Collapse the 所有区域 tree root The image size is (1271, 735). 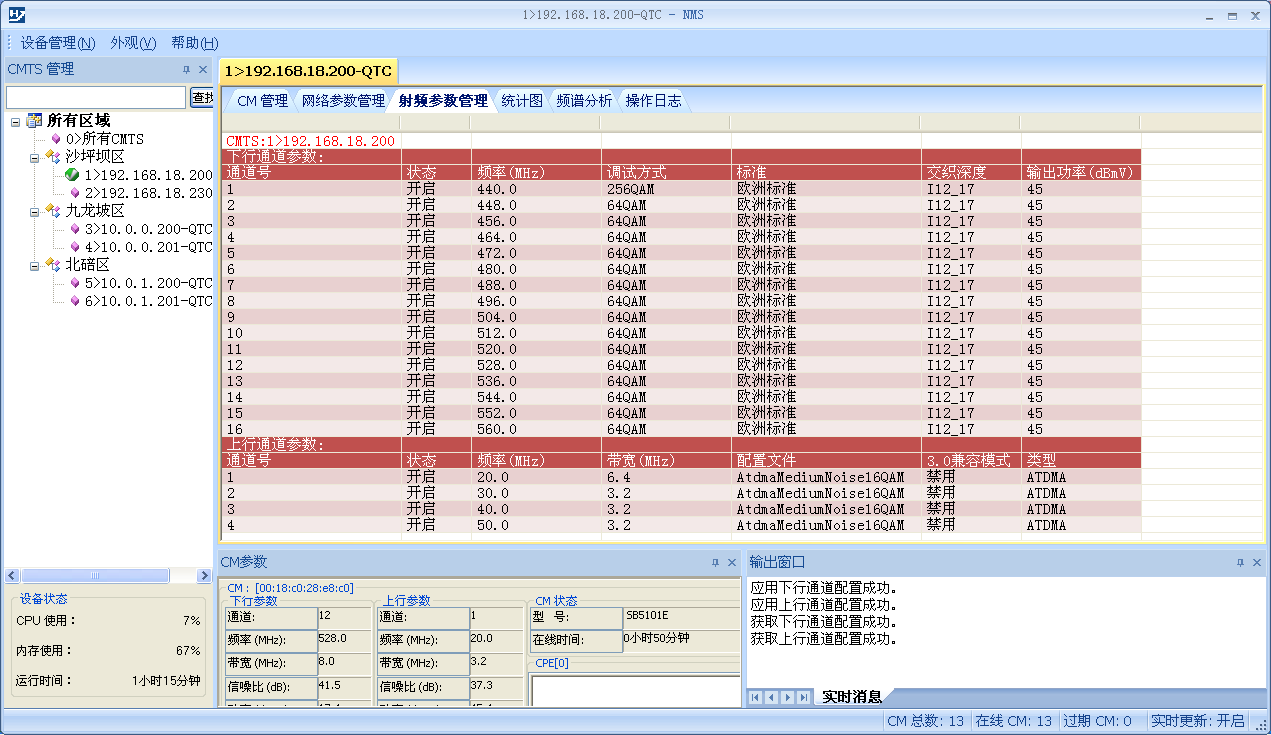click(16, 121)
